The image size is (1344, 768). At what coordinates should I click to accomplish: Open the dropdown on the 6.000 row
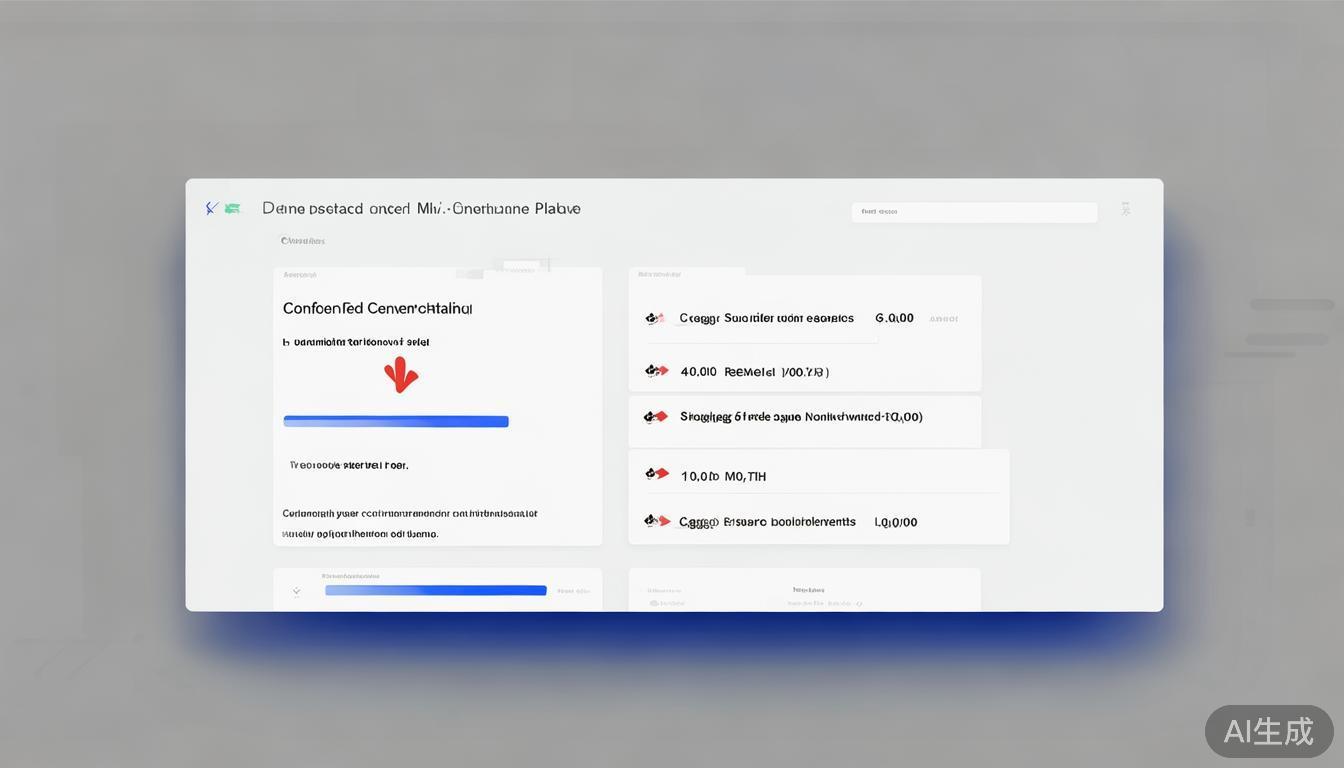(x=941, y=317)
